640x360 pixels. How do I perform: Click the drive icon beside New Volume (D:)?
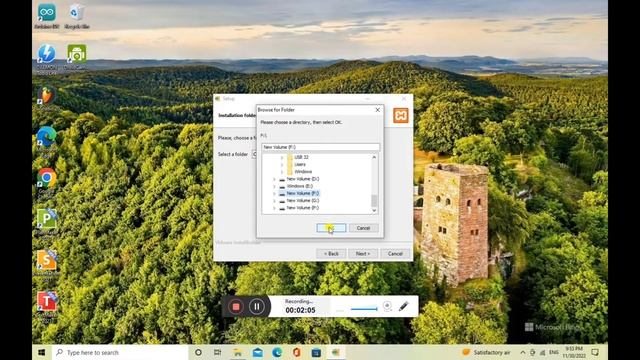tap(282, 179)
